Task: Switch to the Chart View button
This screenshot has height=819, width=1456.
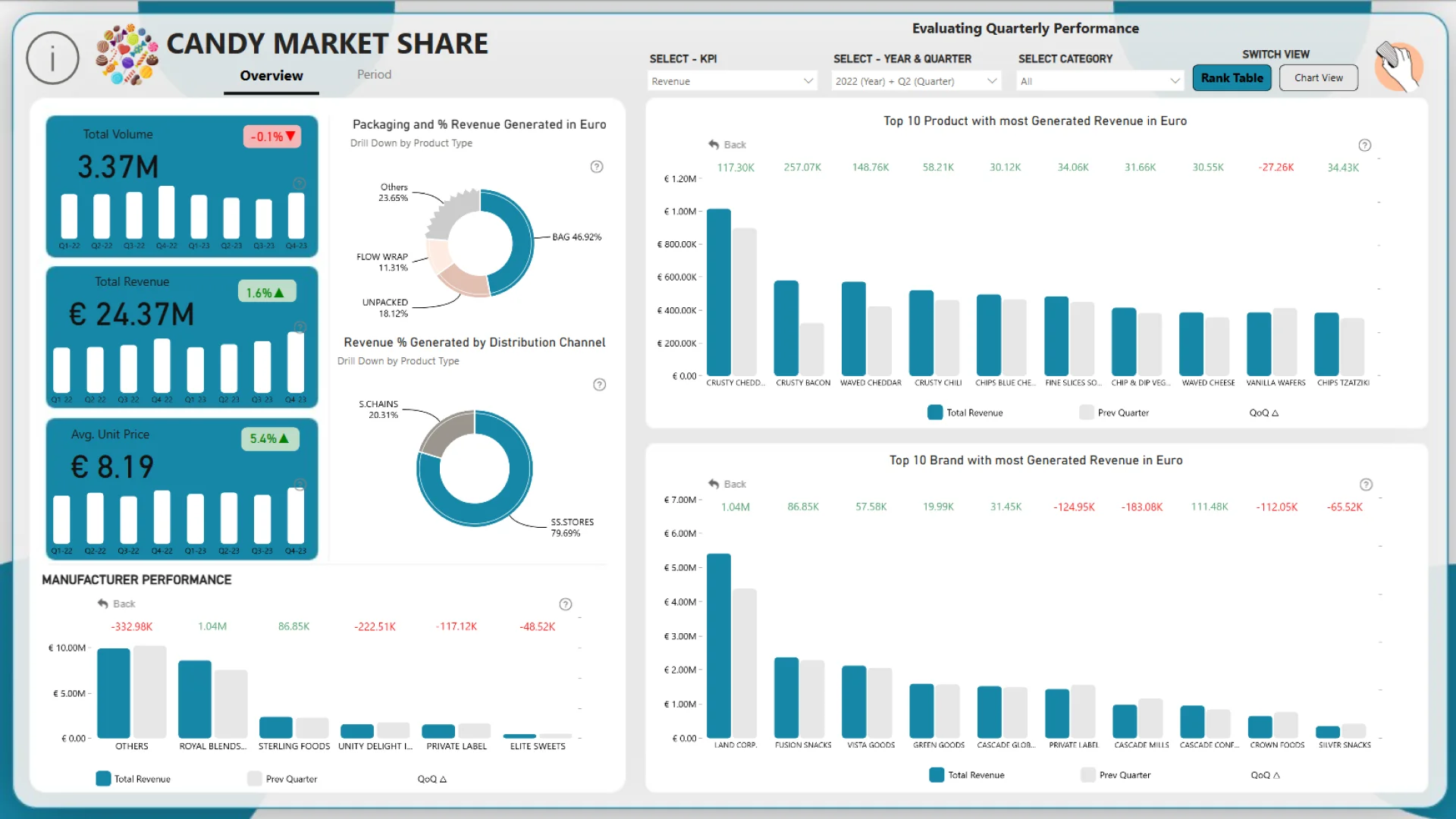Action: coord(1318,77)
